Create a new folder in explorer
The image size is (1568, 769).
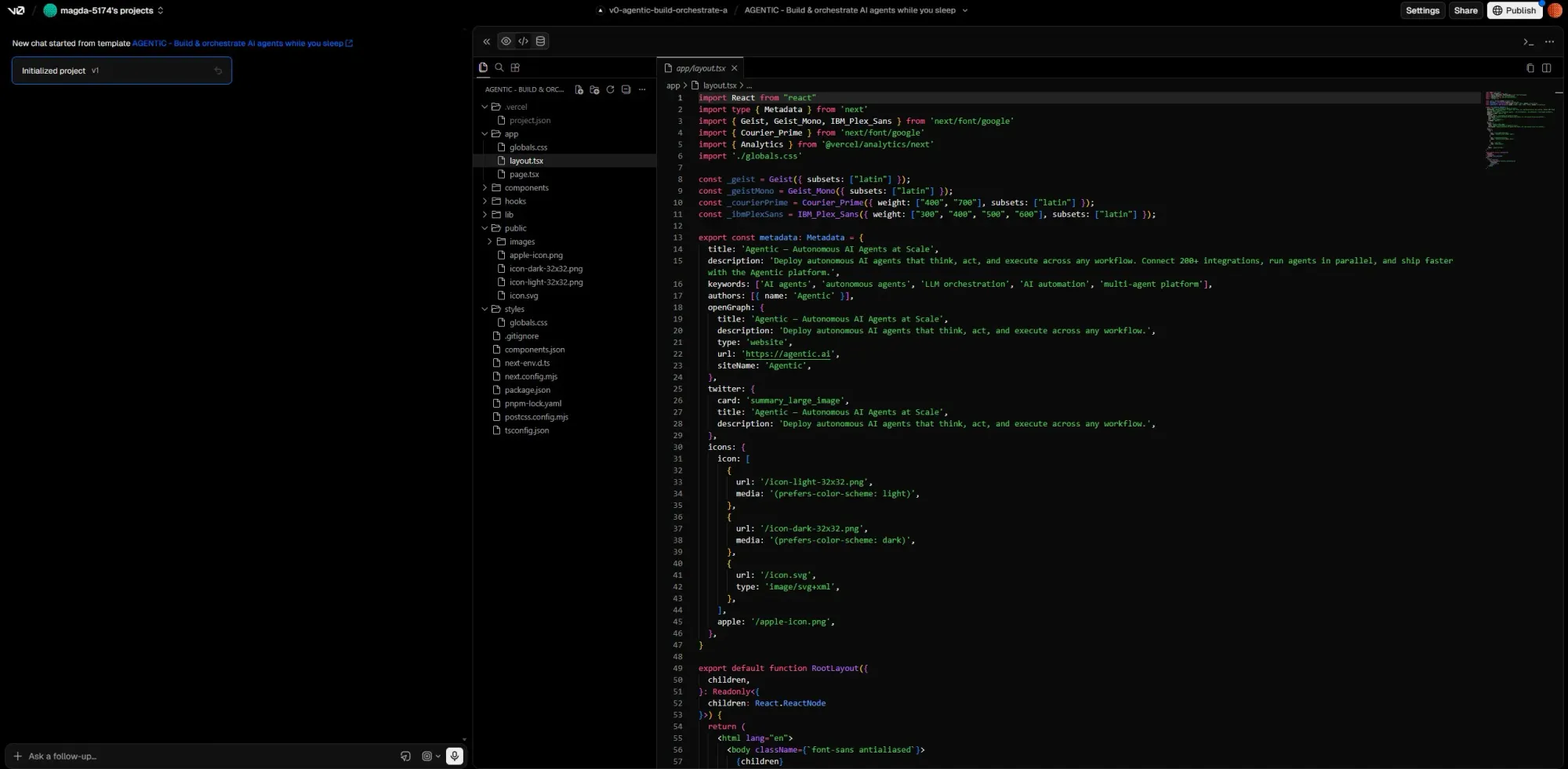(594, 89)
